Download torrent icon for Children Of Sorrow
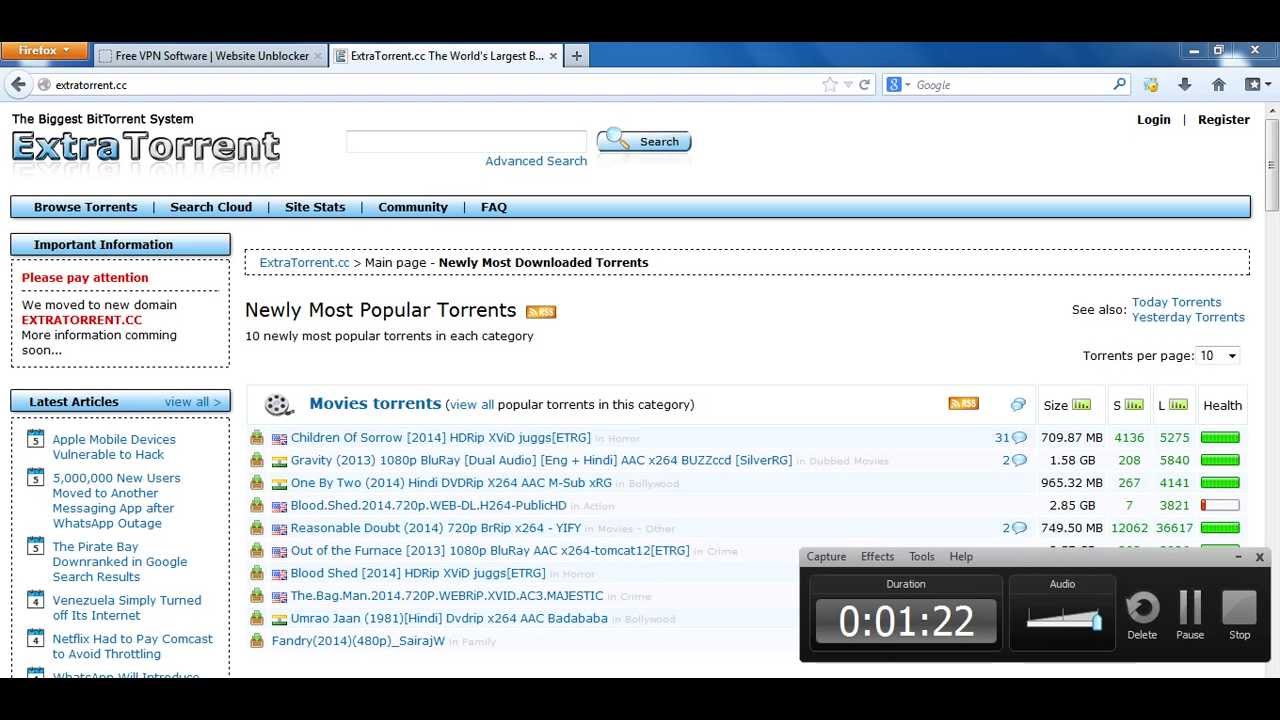The width and height of the screenshot is (1280, 720). click(x=257, y=438)
